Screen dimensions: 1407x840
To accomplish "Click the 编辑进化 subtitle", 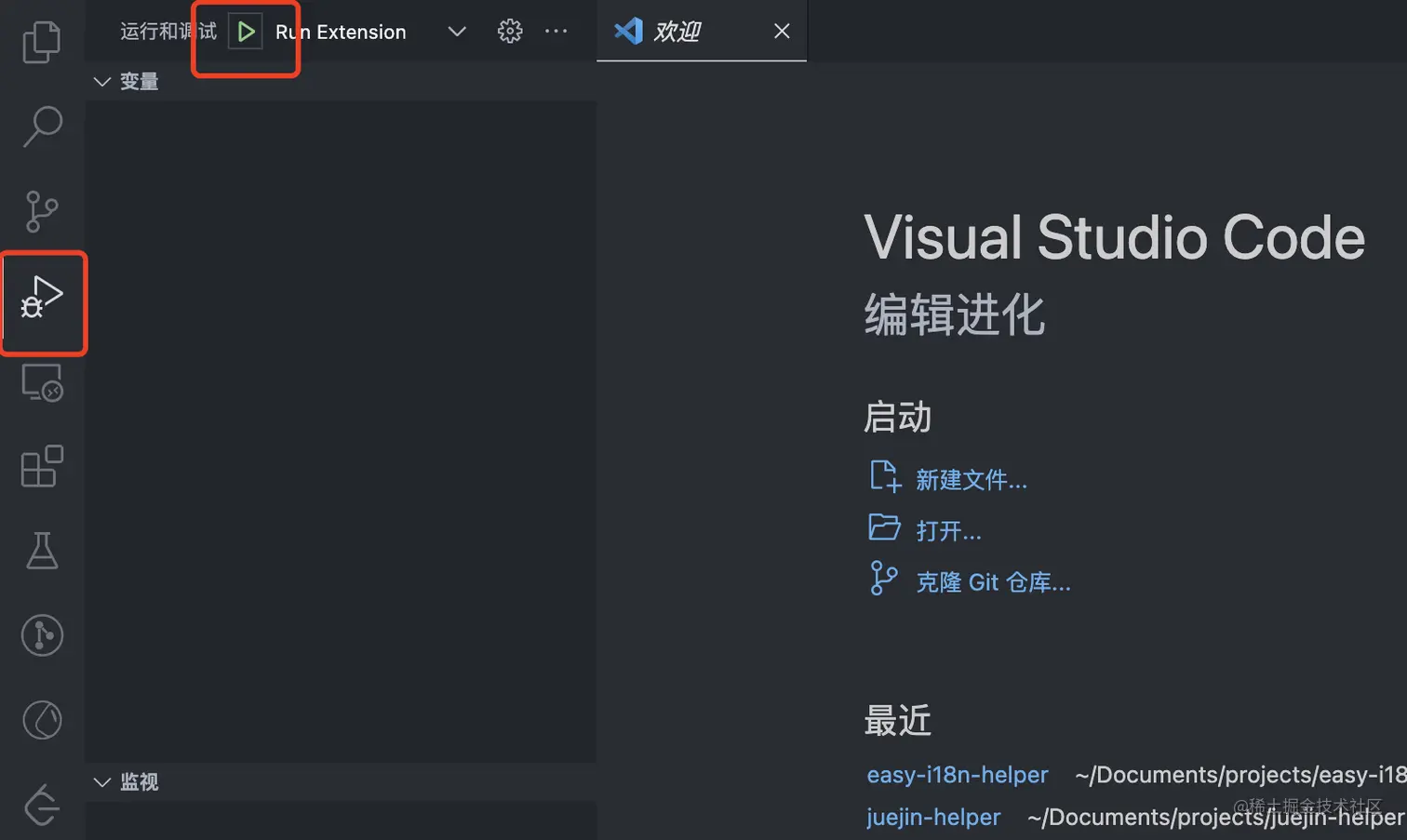I will click(x=955, y=315).
